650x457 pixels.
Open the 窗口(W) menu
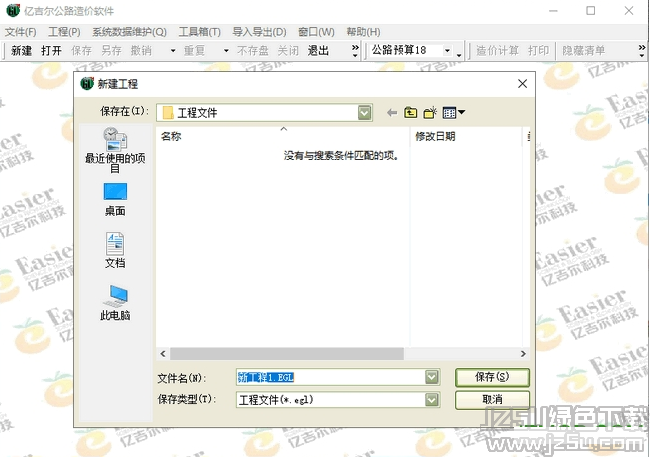[316, 32]
